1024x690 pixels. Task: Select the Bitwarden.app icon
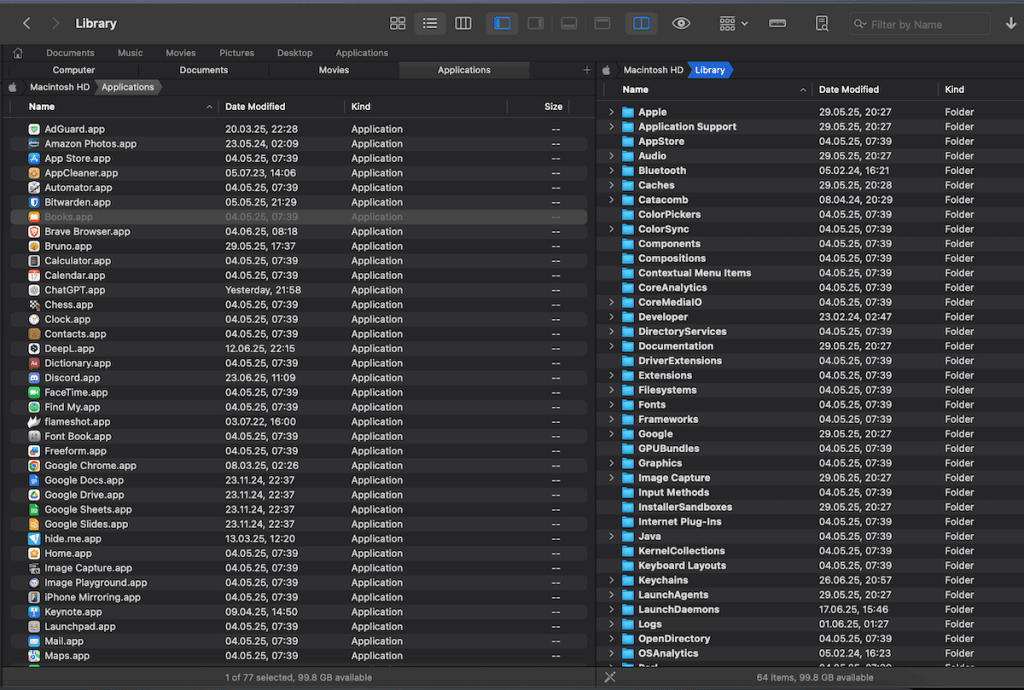click(34, 202)
